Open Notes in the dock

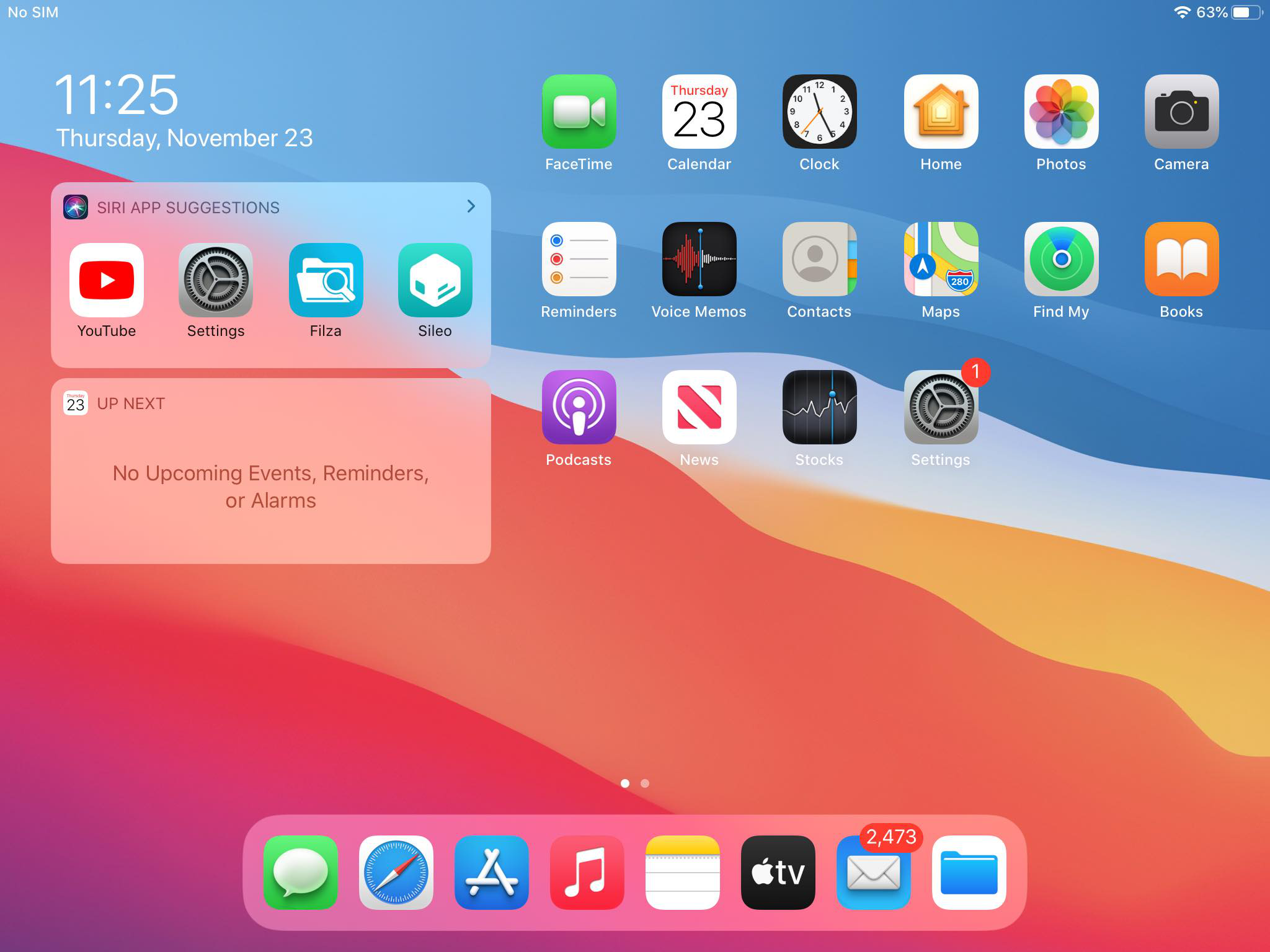coord(683,873)
